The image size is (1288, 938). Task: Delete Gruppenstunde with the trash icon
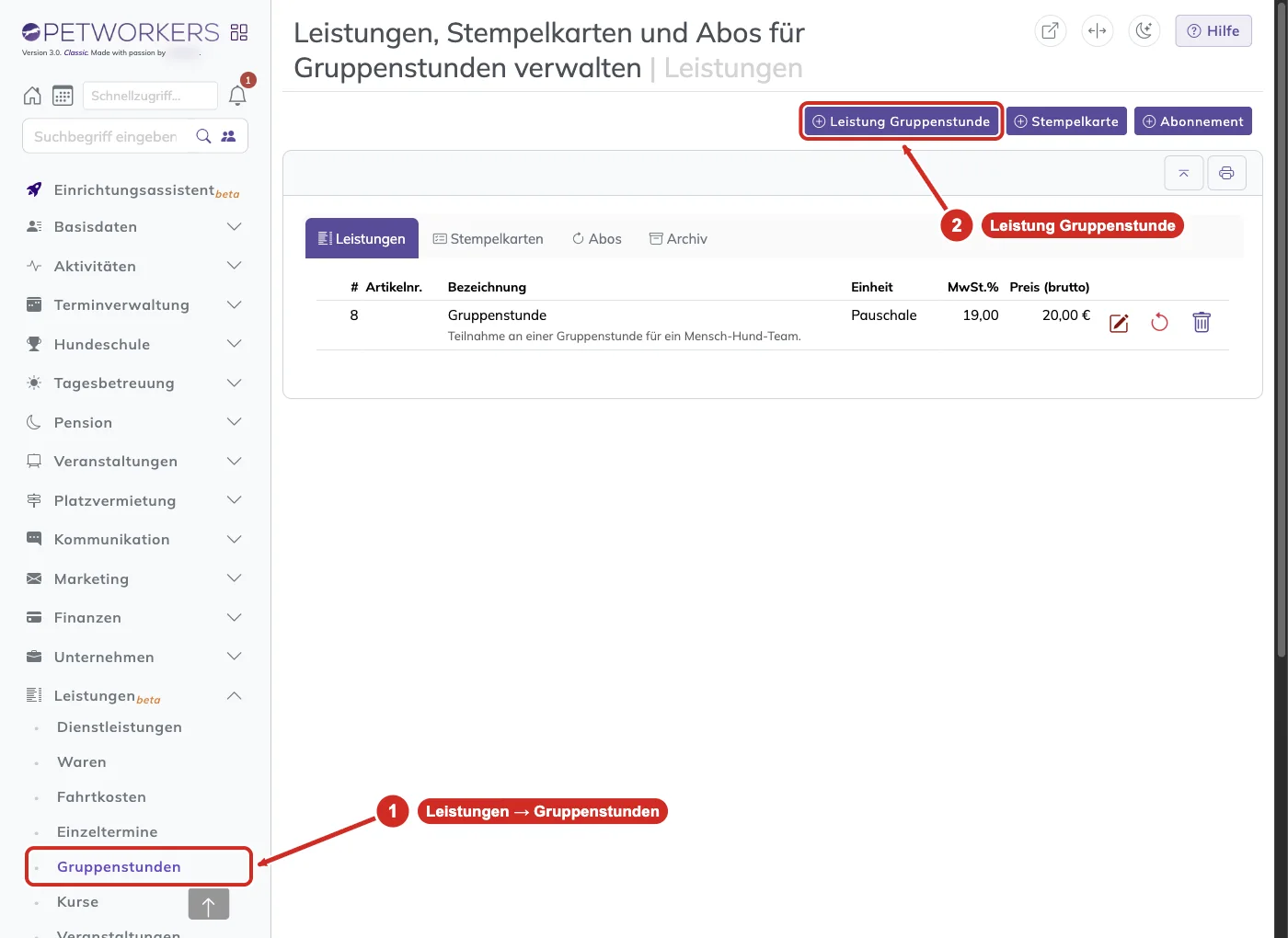pos(1202,322)
